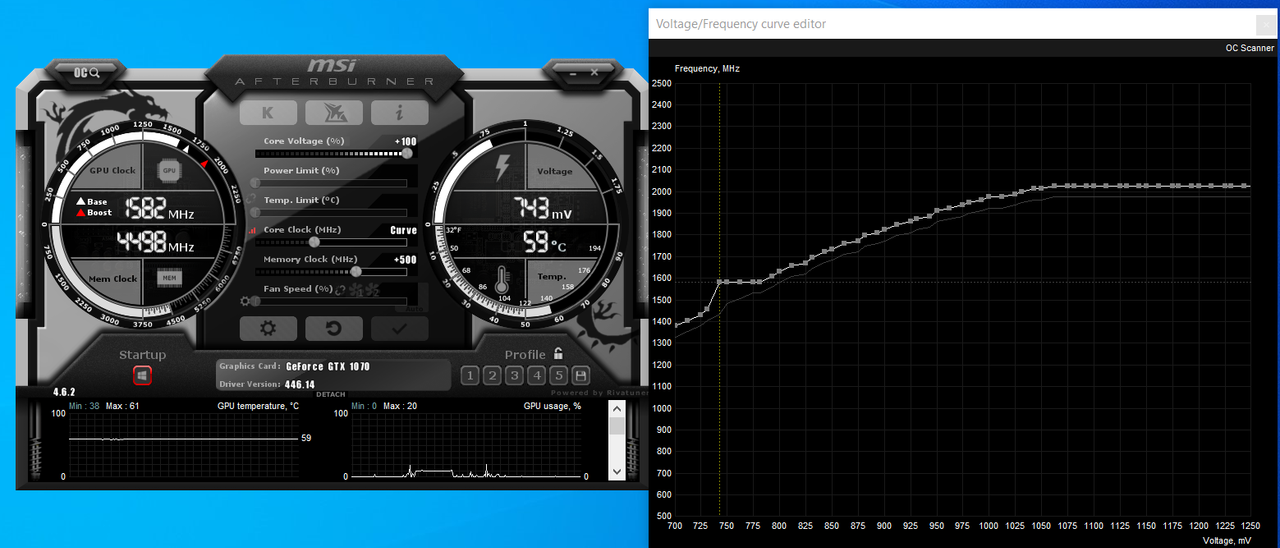
Task: Click the version '4.6.2' label
Action: pyautogui.click(x=64, y=393)
